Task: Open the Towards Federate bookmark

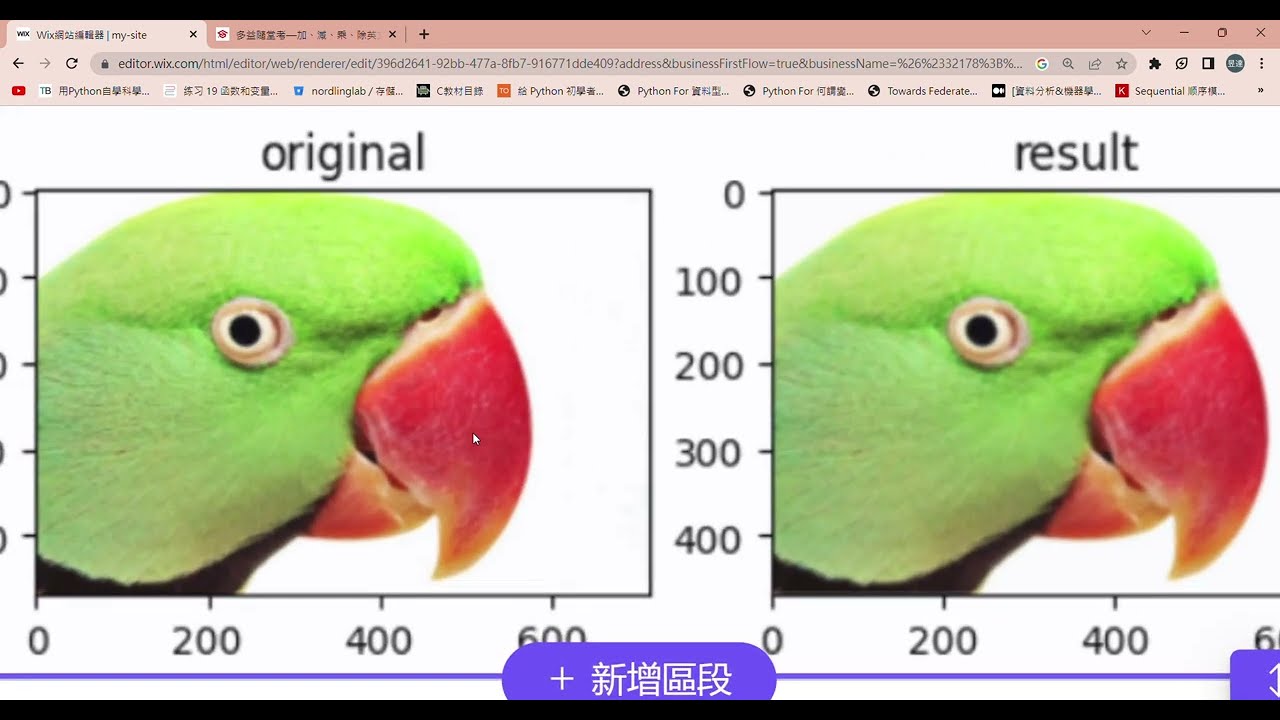Action: [x=923, y=90]
